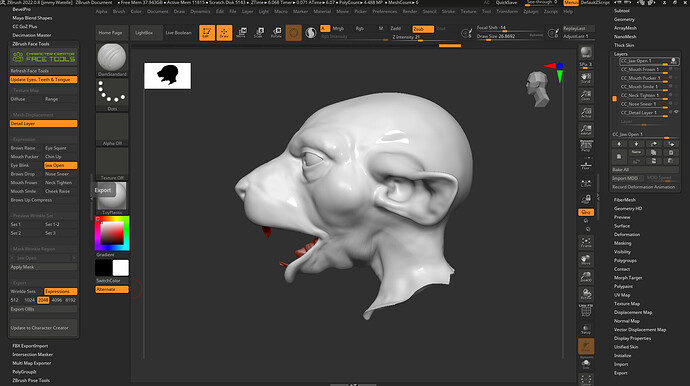The width and height of the screenshot is (690, 386).
Task: Expand the Displacement Map subpalette
Action: [633, 312]
